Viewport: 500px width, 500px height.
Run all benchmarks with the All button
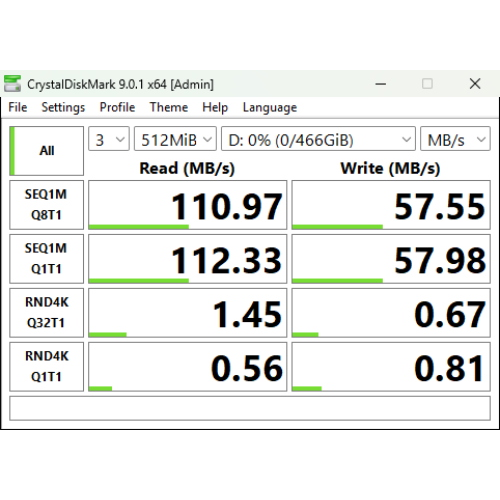click(46, 151)
